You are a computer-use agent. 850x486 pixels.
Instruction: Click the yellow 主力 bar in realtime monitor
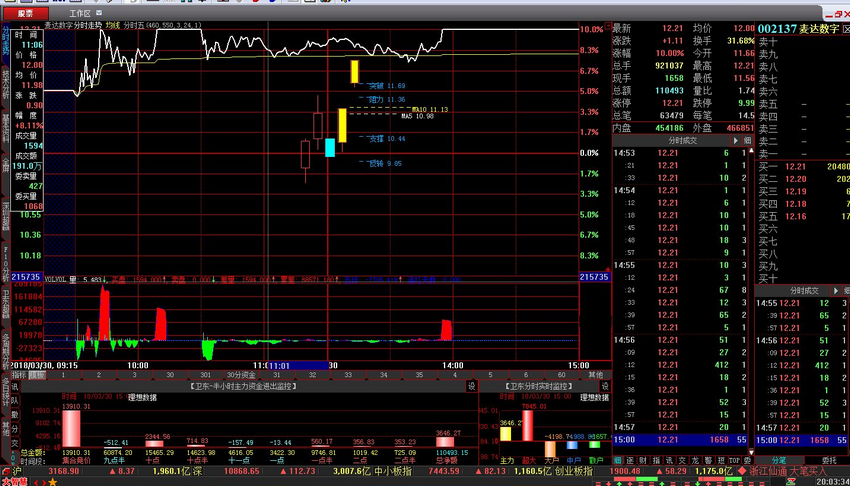click(x=505, y=434)
